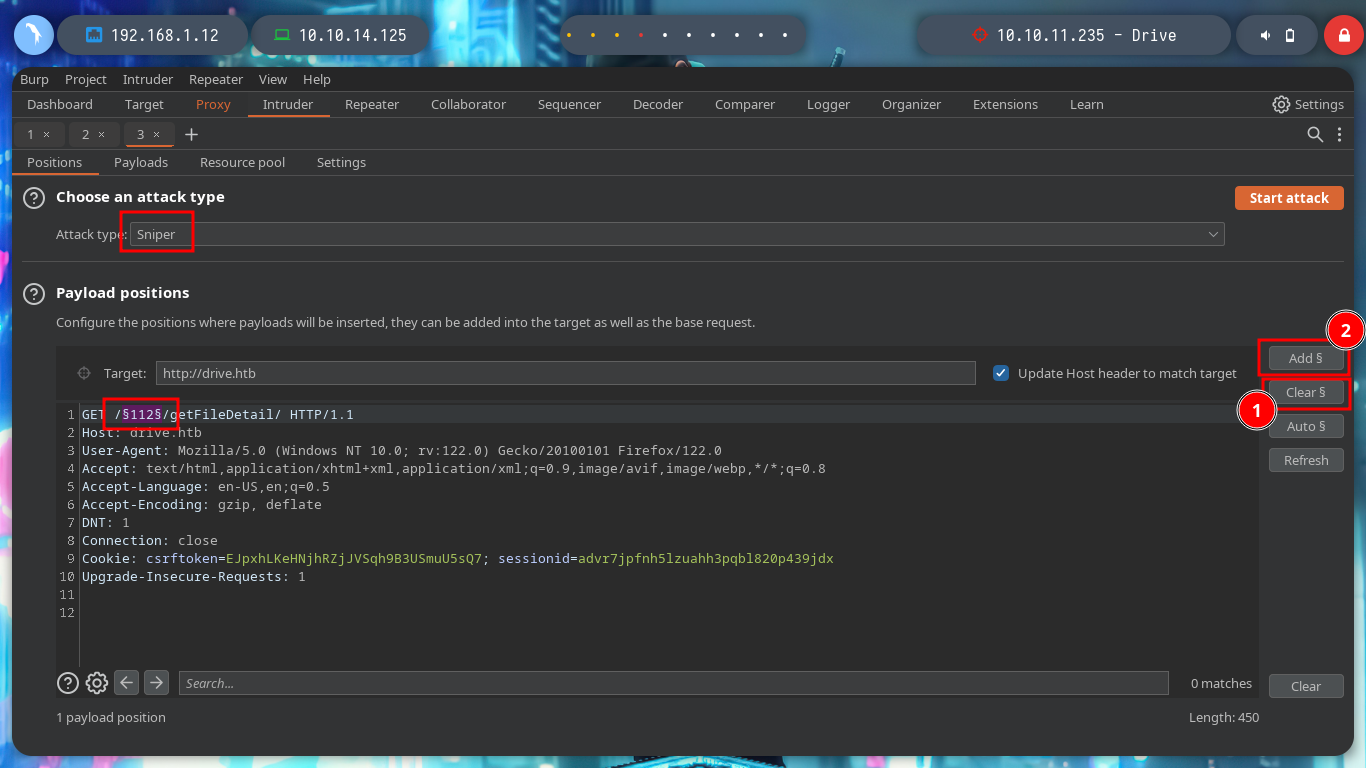Click the Accept-Encoding header line
This screenshot has height=768, width=1366.
[x=201, y=504]
